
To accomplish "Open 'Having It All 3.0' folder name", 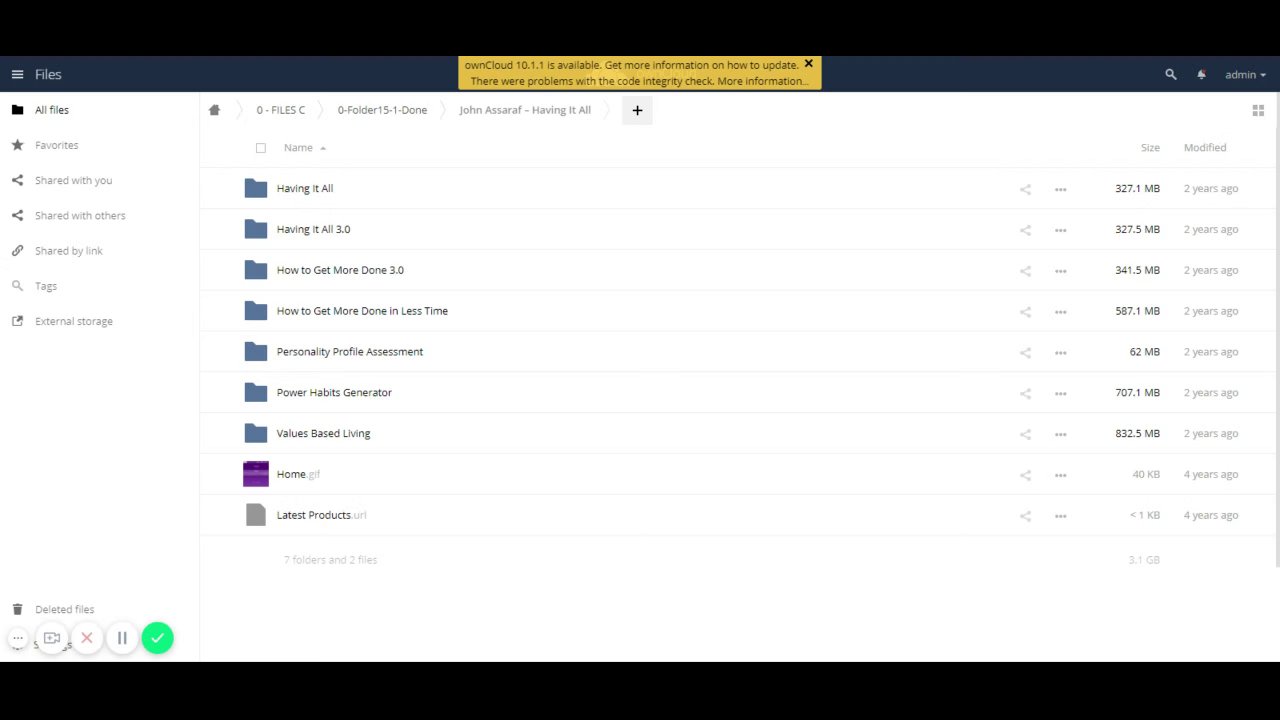I will 313,229.
